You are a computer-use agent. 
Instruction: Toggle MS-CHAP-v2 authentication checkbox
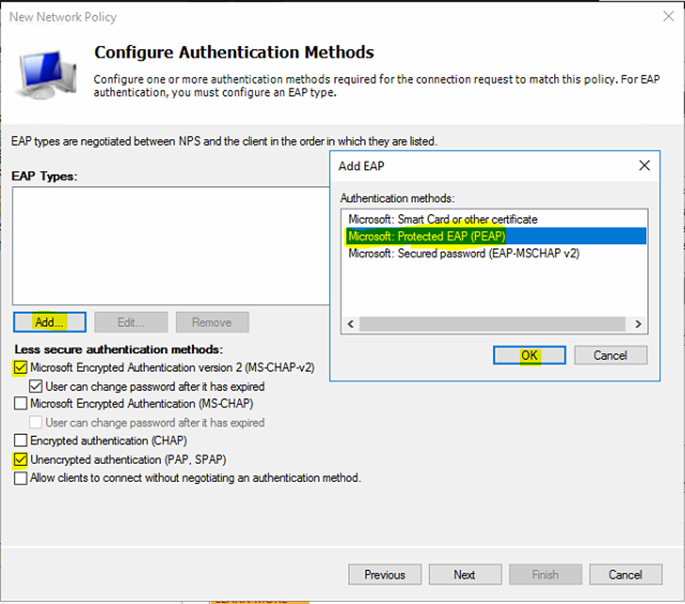[x=21, y=368]
